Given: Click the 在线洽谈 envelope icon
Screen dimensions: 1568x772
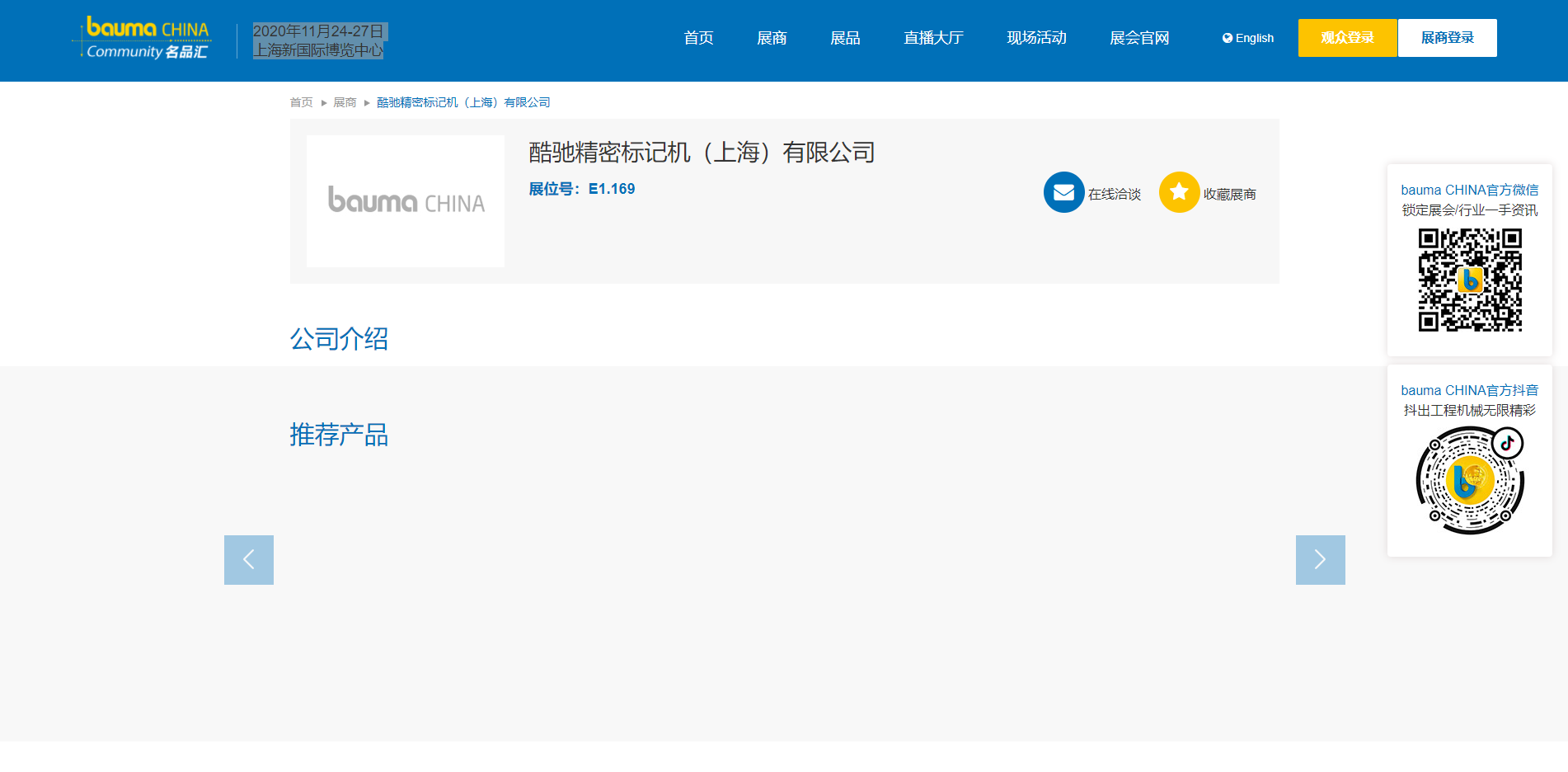Looking at the screenshot, I should 1064,192.
